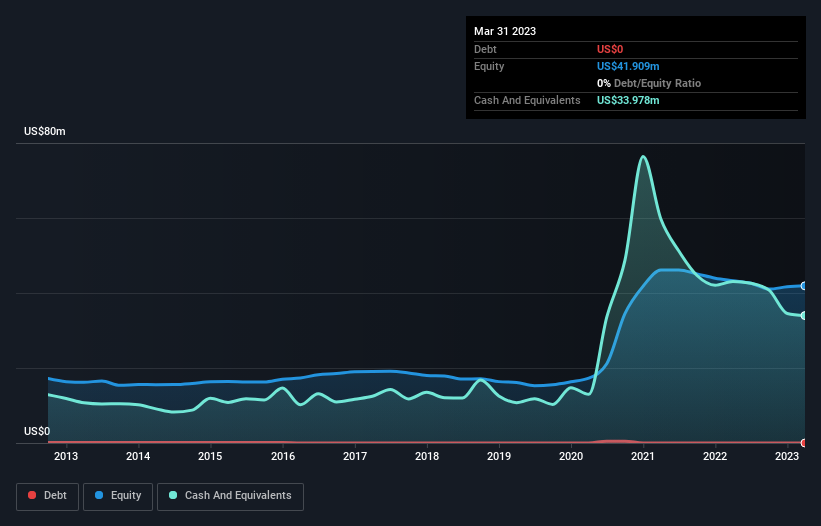The width and height of the screenshot is (821, 526).
Task: Click the US$80m y-axis label
Action: pyautogui.click(x=45, y=131)
